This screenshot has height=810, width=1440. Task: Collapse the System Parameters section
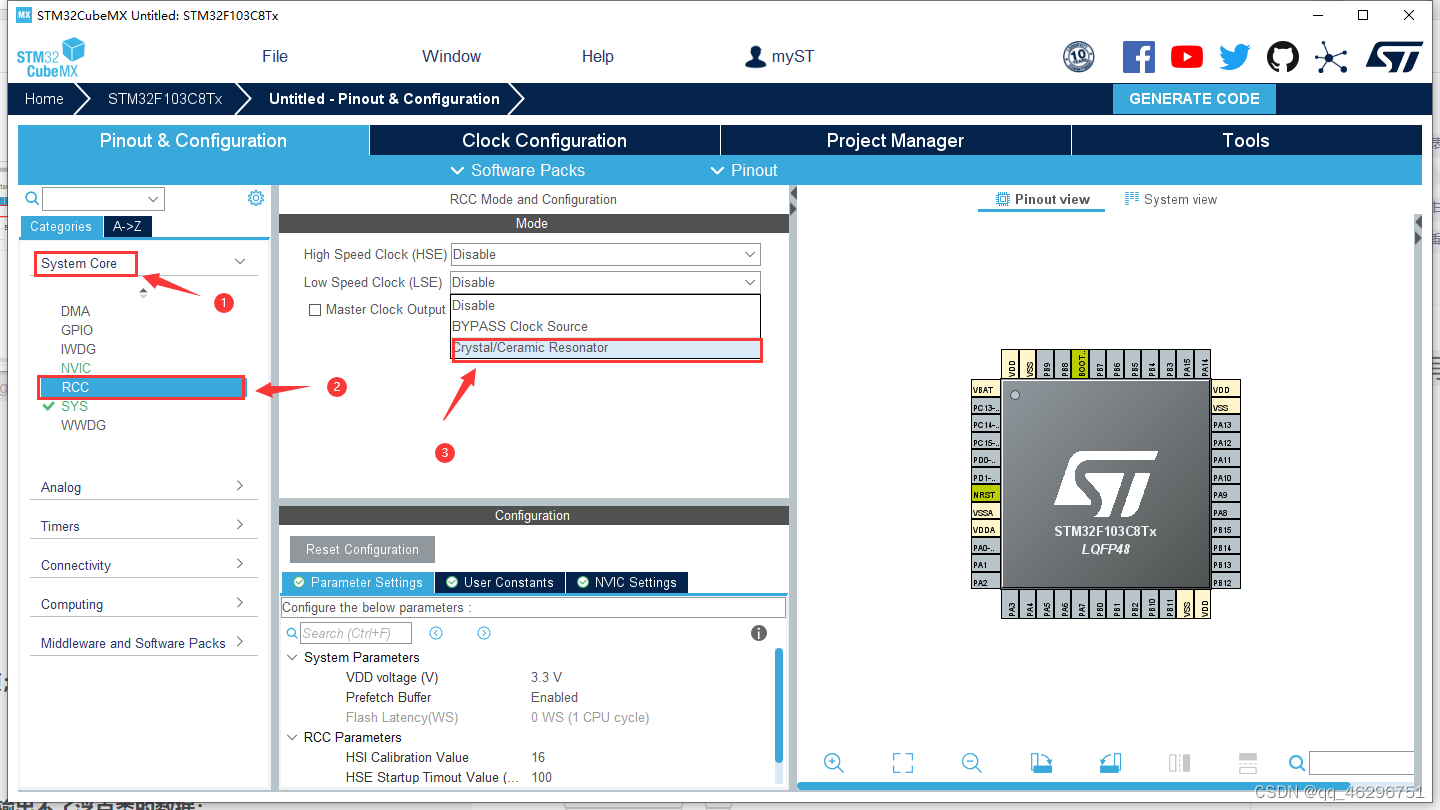click(291, 657)
